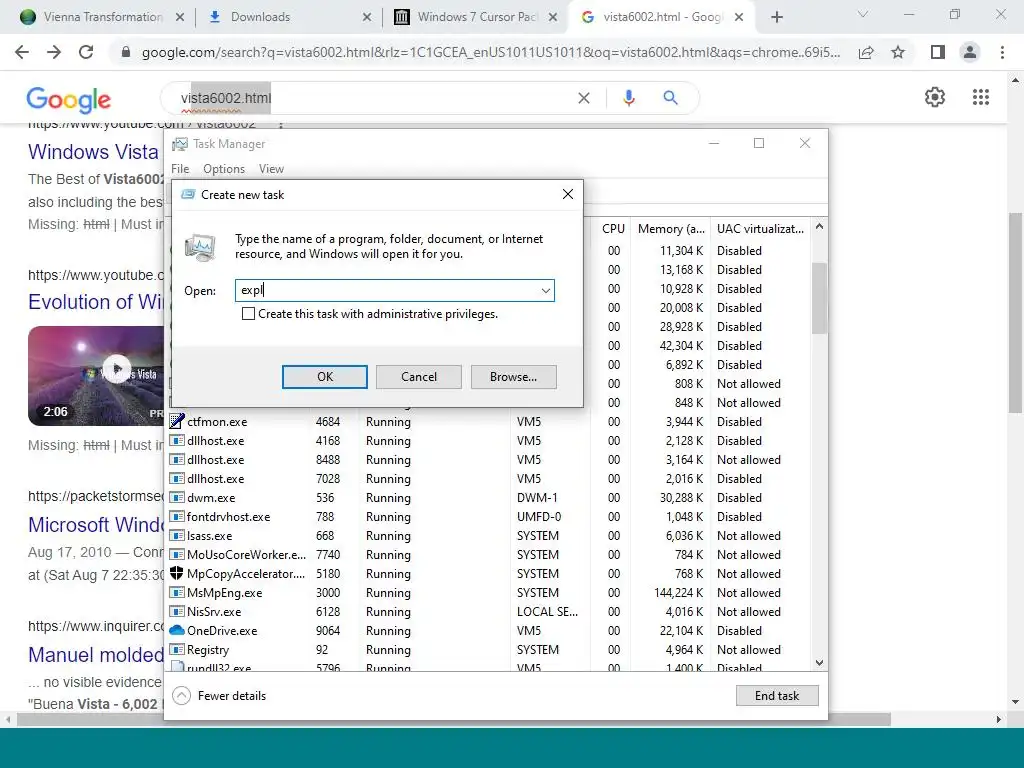Viewport: 1024px width, 768px height.
Task: Click Cancel in Create new task dialog
Action: pos(419,377)
